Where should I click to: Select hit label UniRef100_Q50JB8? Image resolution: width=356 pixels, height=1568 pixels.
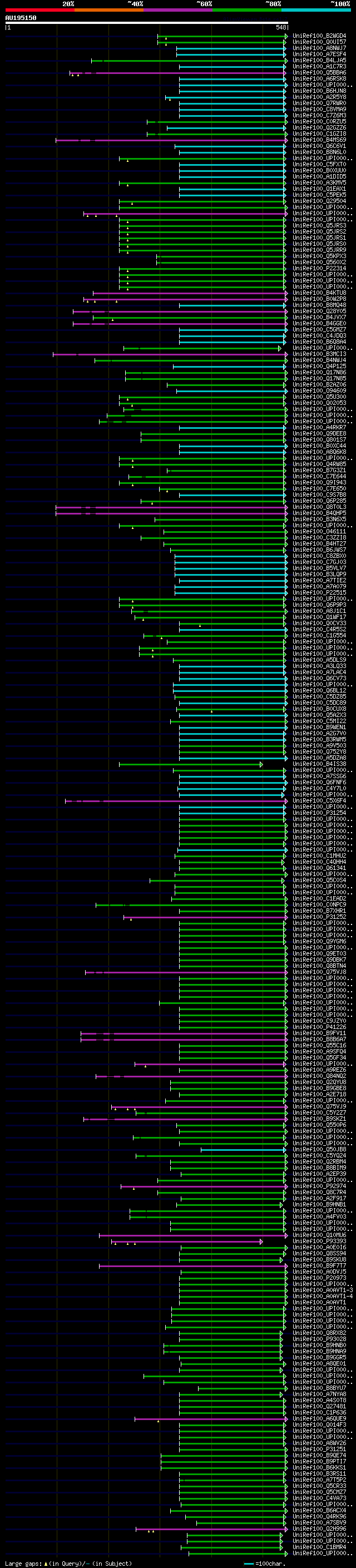pos(319,1150)
